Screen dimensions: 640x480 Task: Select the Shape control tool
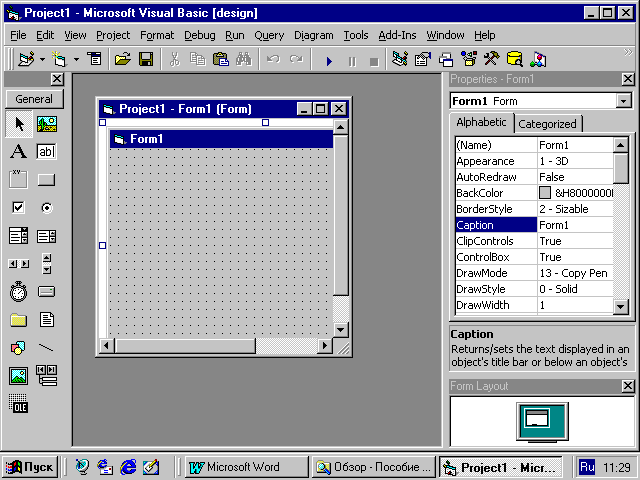point(19,348)
